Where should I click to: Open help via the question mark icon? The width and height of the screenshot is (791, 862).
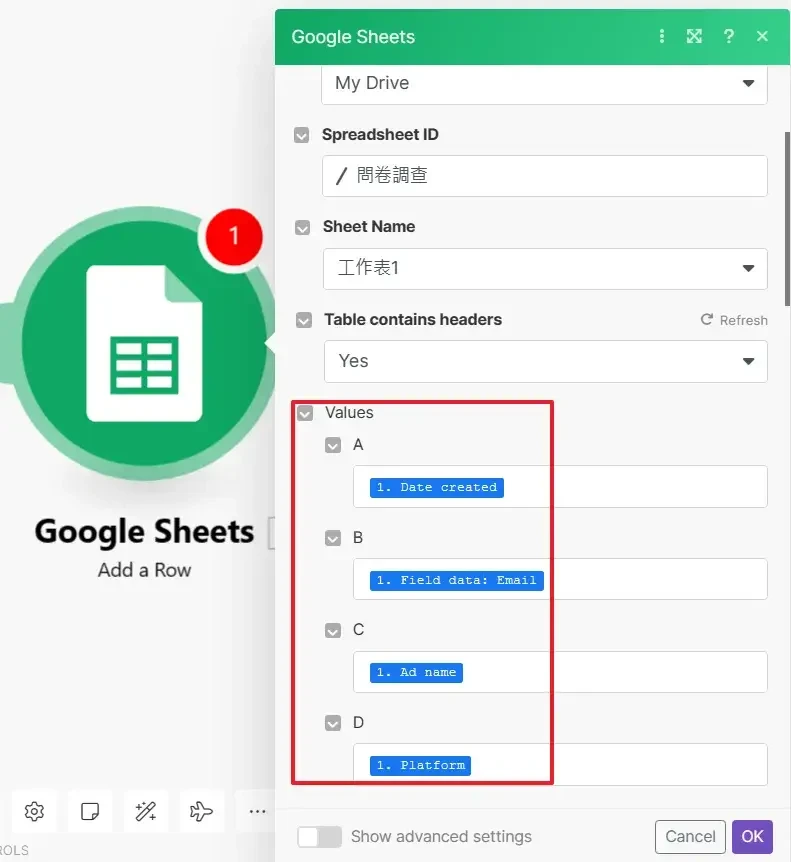(729, 36)
